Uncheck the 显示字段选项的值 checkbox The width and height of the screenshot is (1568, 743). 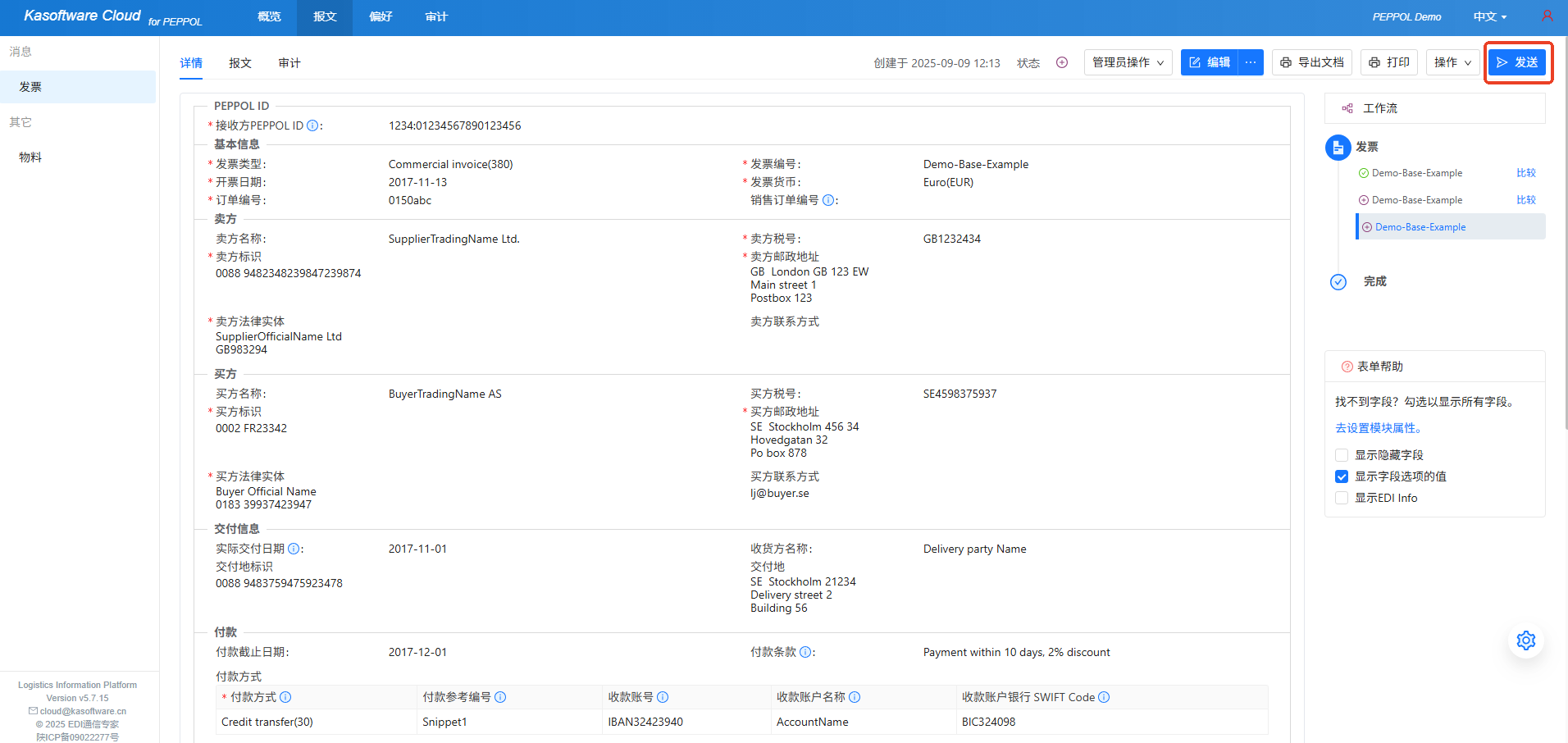coord(1342,476)
